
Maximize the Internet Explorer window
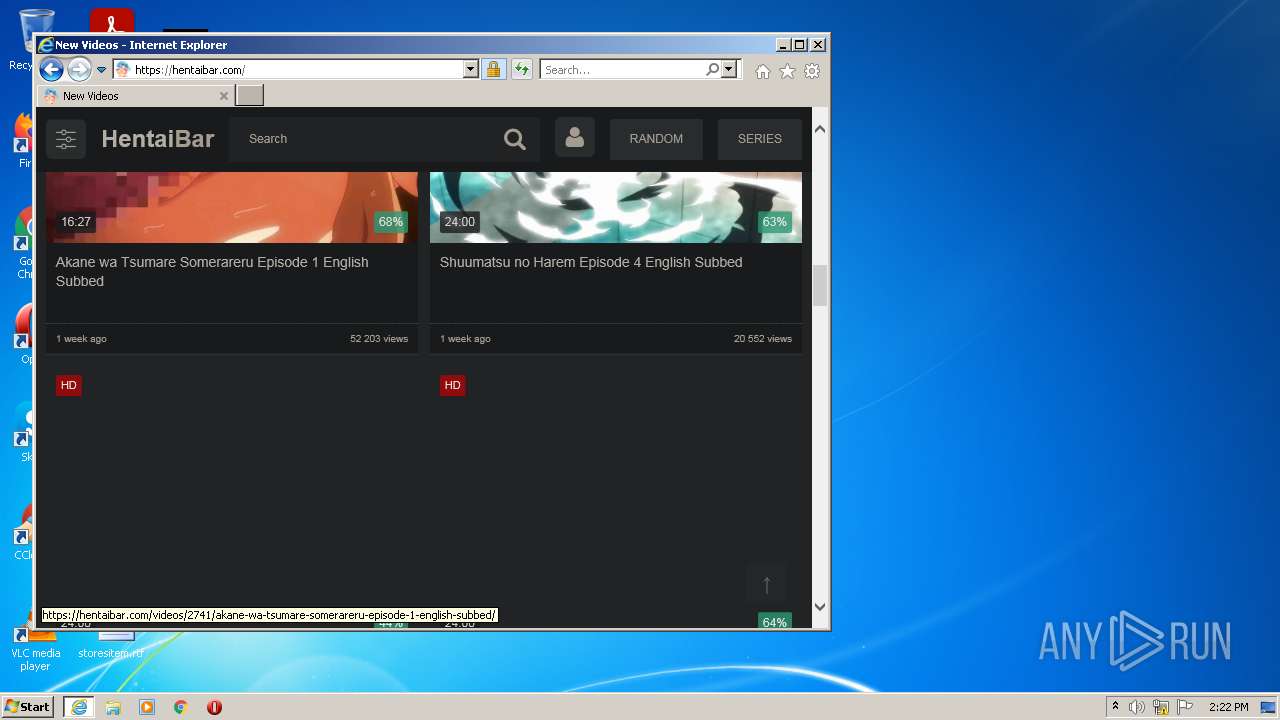(799, 44)
